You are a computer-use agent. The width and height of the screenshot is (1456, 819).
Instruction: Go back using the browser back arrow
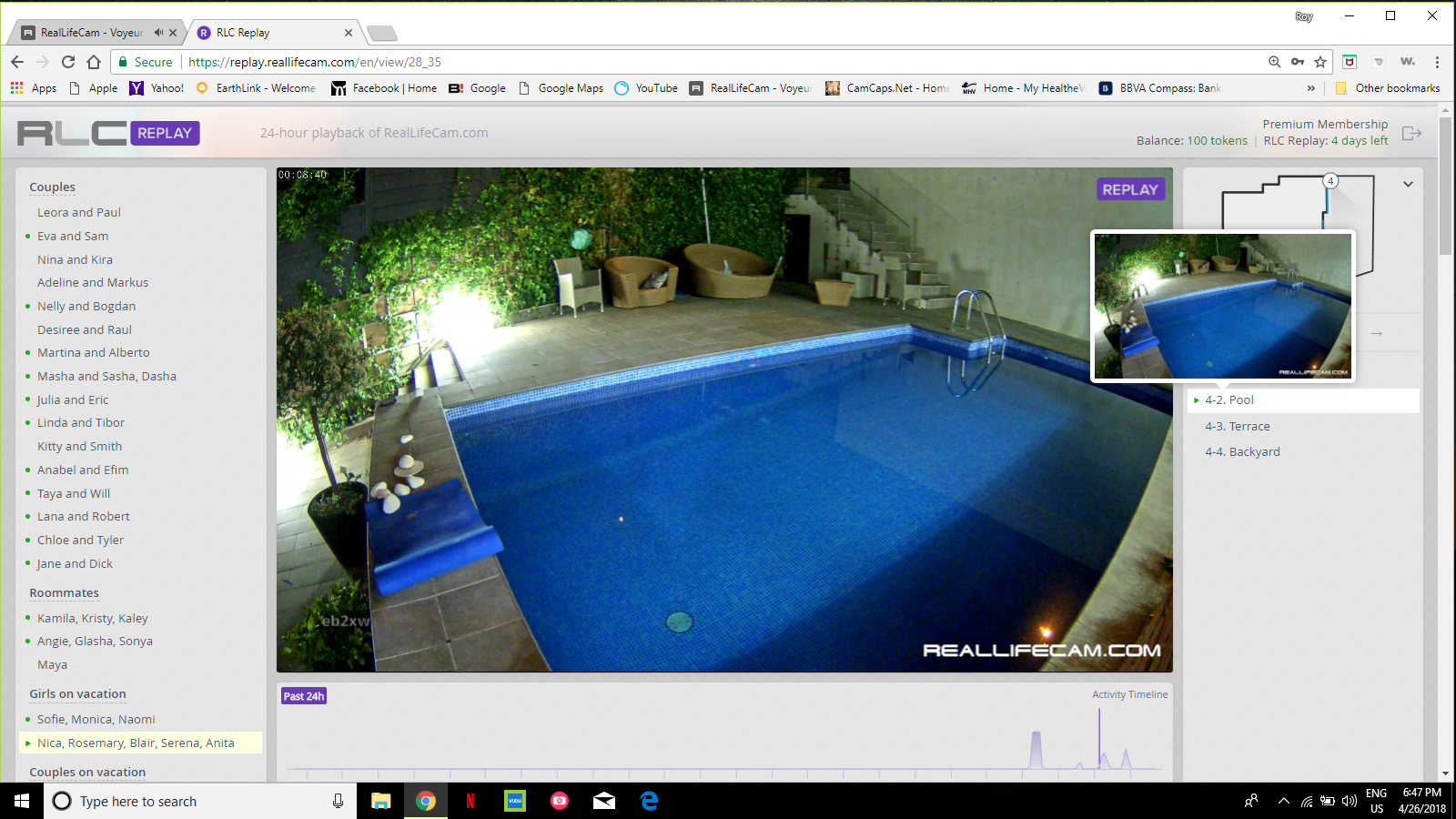tap(17, 62)
